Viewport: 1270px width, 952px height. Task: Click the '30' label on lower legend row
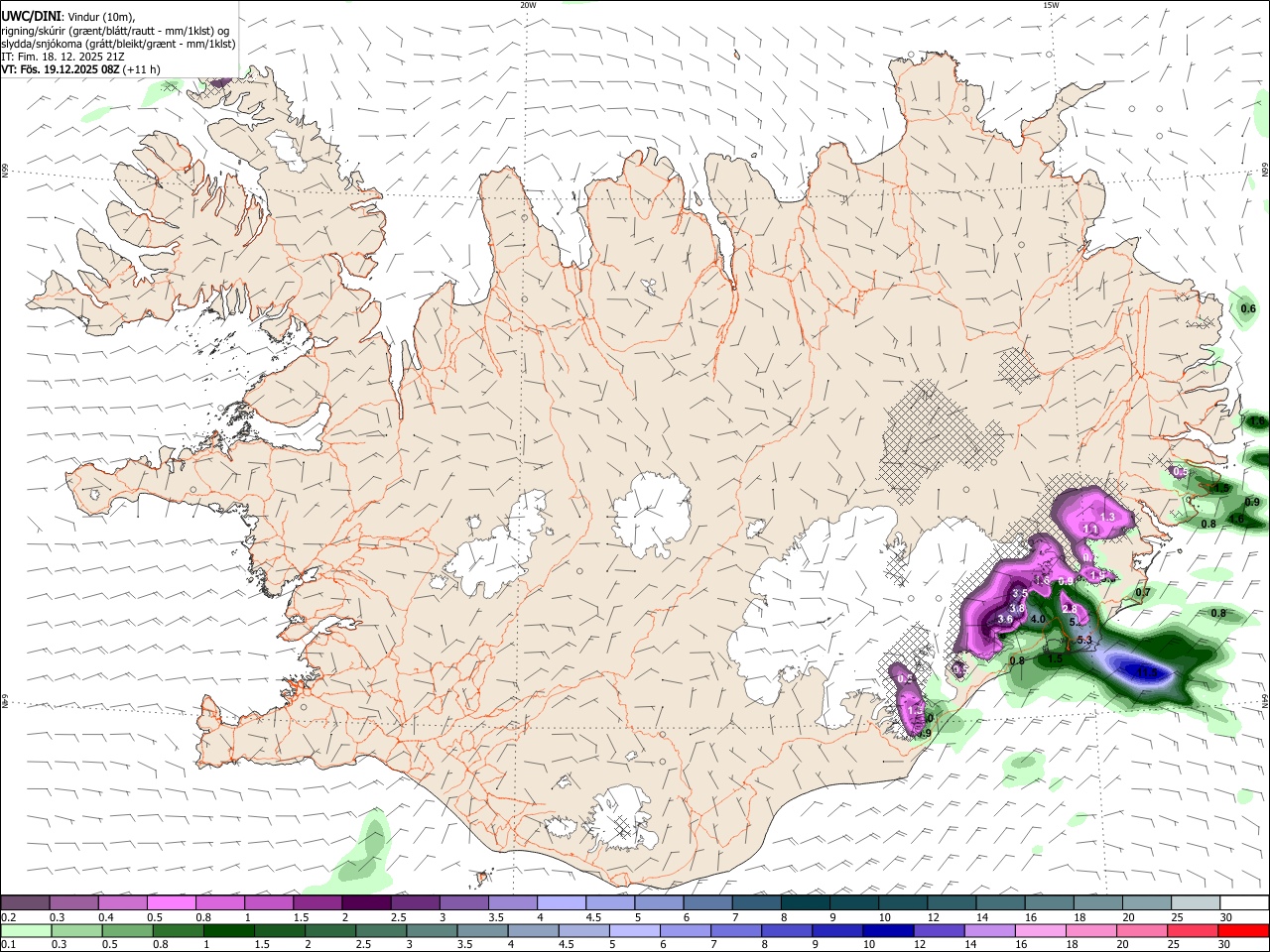(1226, 945)
